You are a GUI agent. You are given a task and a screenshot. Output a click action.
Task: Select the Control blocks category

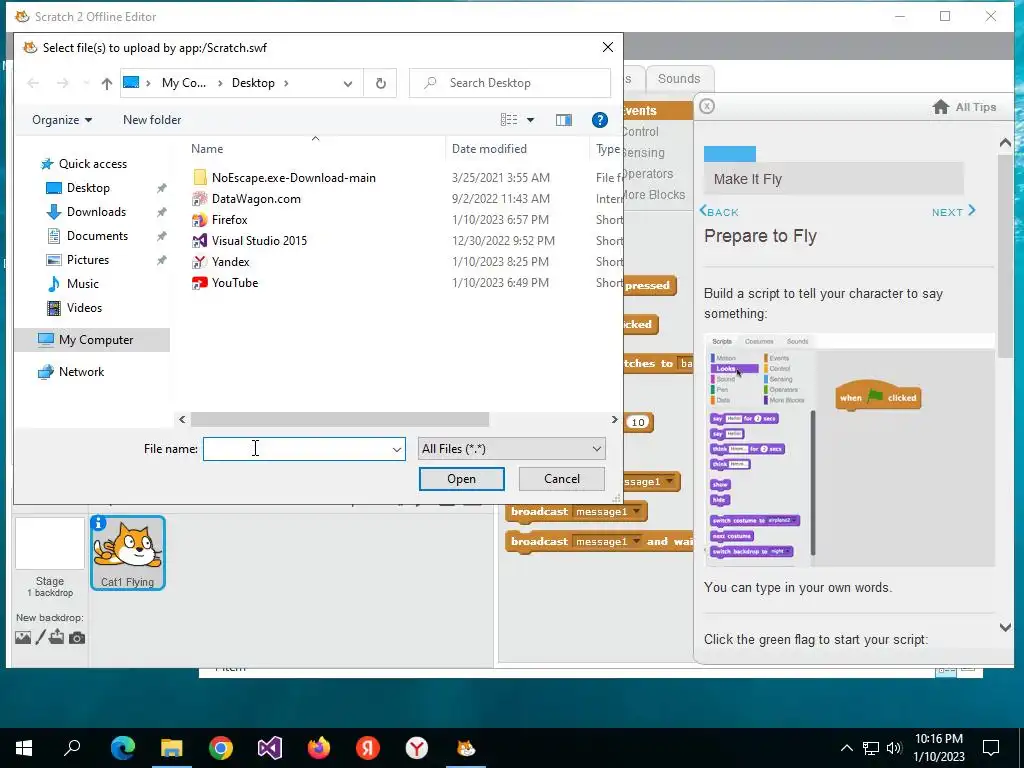641,132
